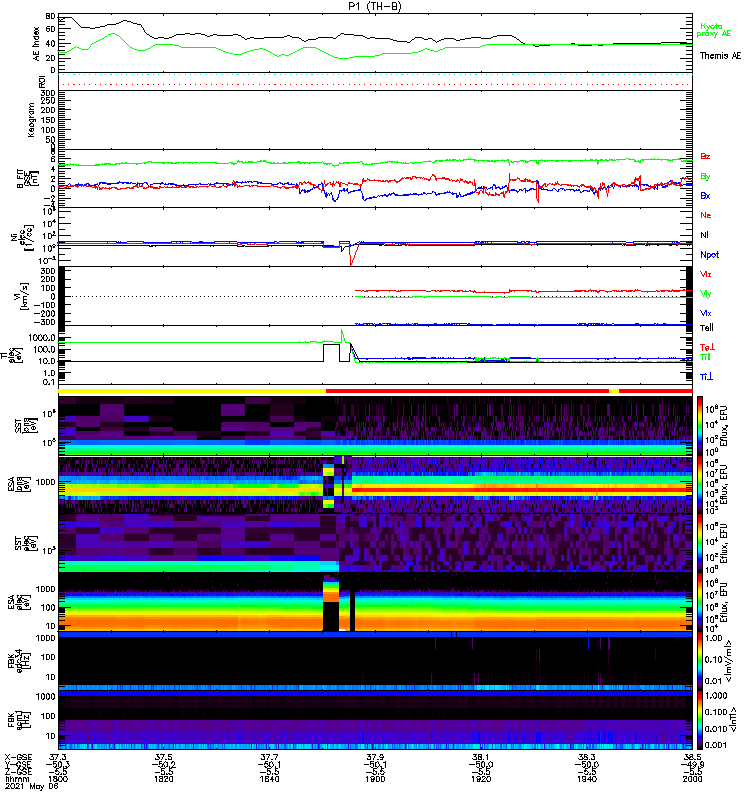Click the yellow segment of the status bar
The width and height of the screenshot is (750, 800).
[192, 391]
